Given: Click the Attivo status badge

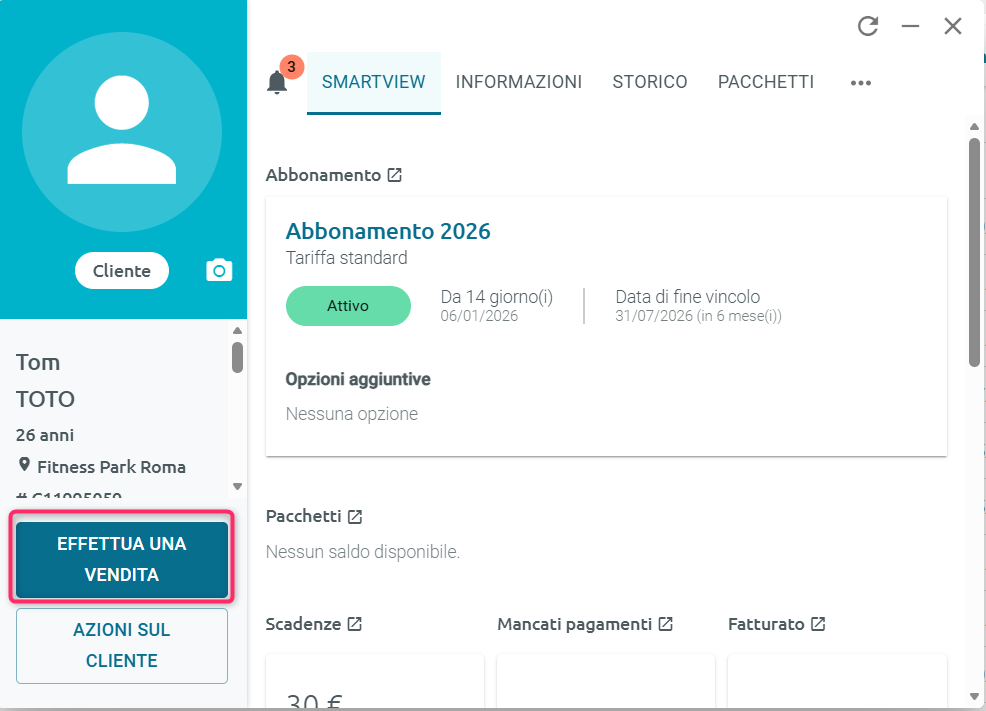Looking at the screenshot, I should click(348, 306).
